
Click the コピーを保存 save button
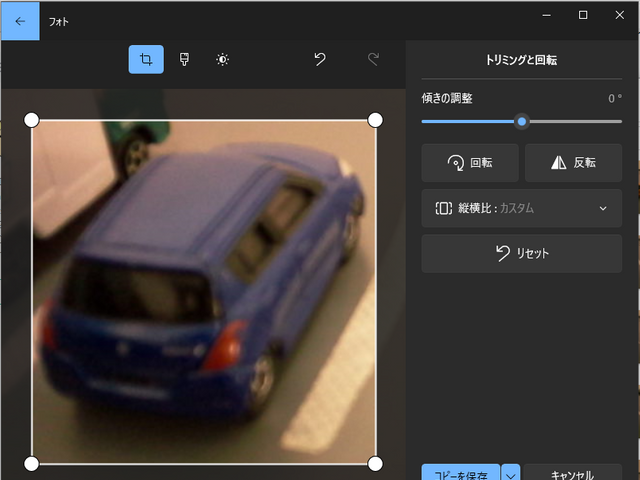(461, 474)
